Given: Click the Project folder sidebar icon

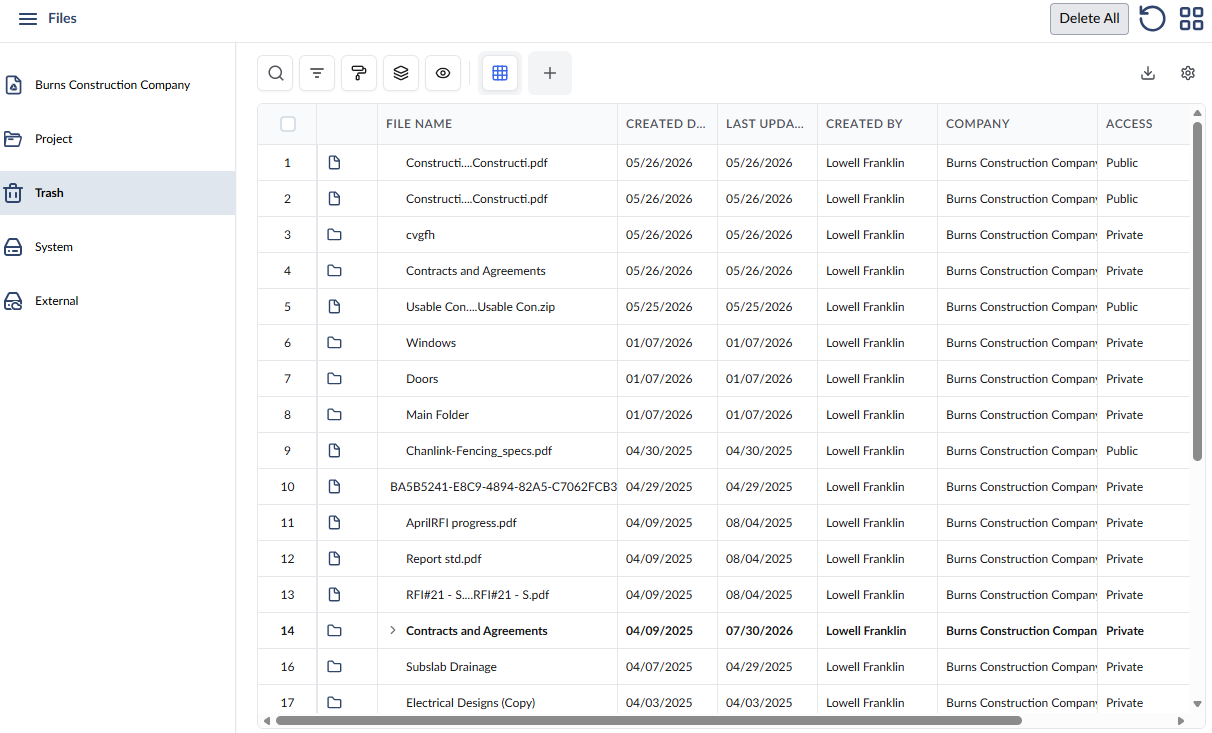Looking at the screenshot, I should (x=14, y=139).
